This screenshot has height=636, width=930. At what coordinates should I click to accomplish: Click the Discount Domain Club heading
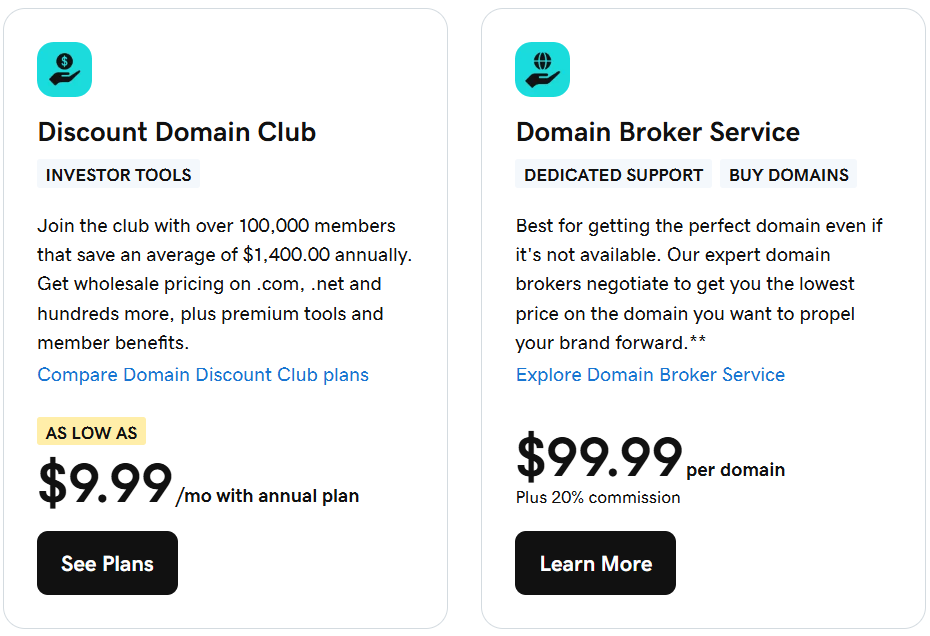point(177,132)
